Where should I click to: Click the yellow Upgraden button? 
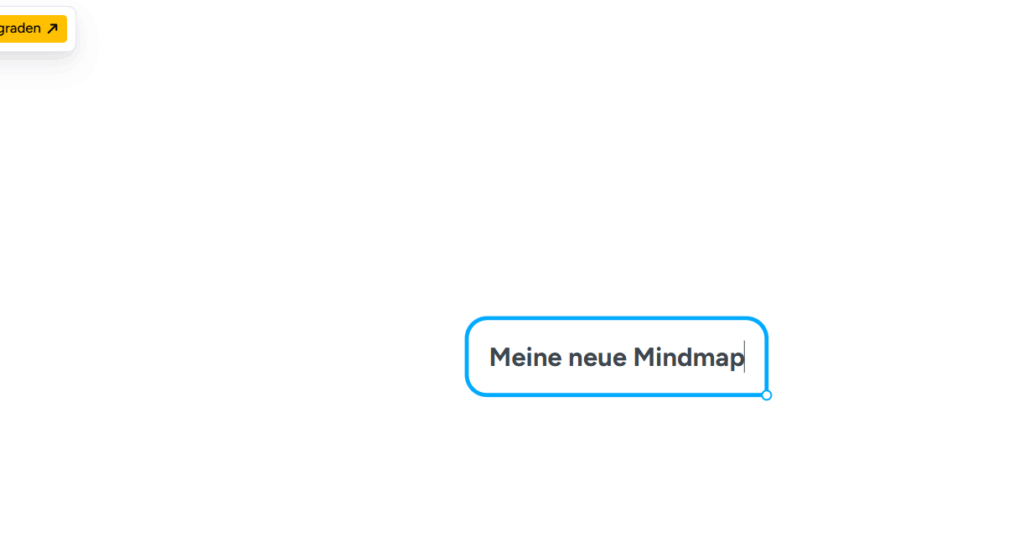[33, 29]
